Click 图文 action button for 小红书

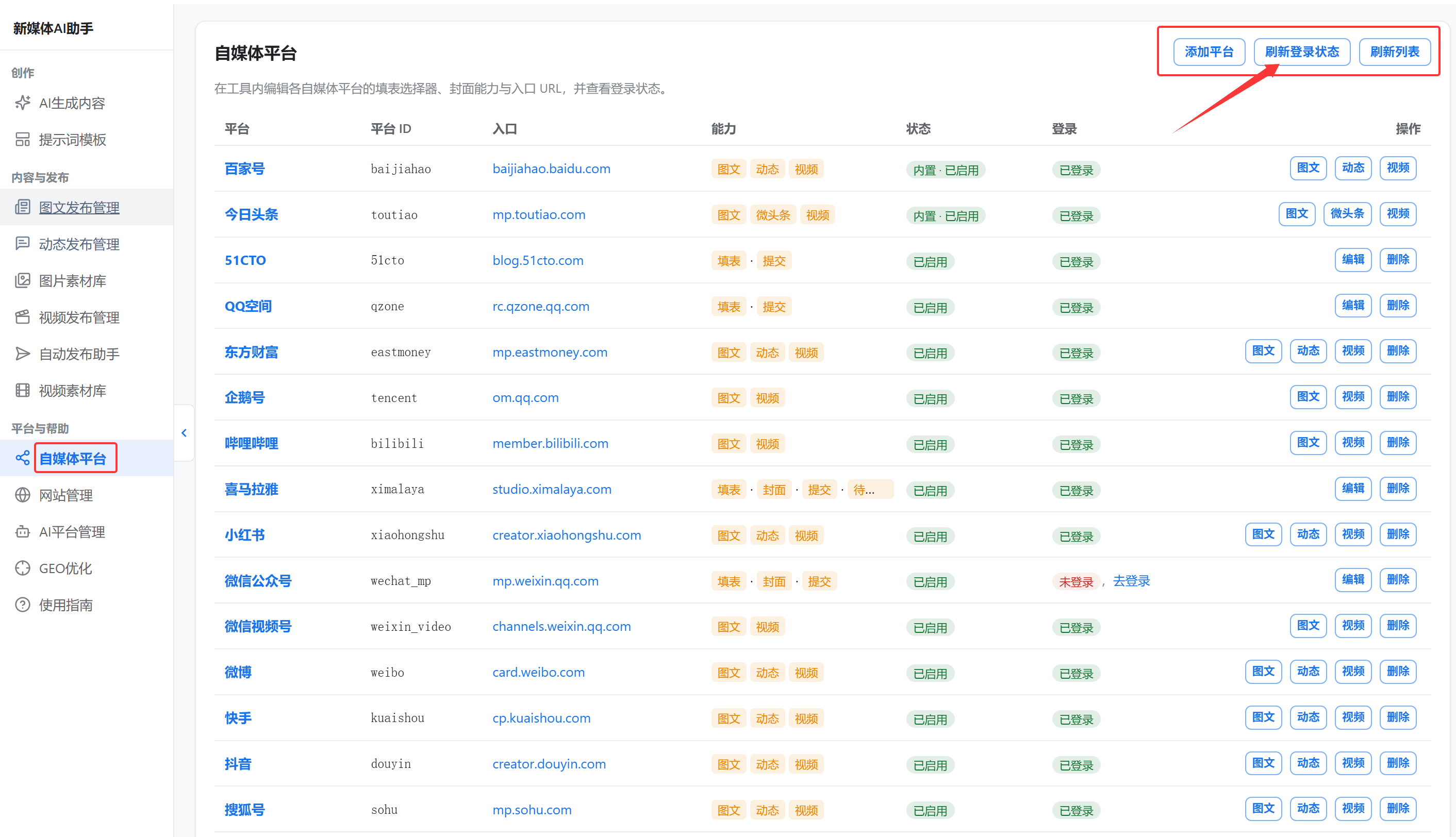click(x=1263, y=534)
